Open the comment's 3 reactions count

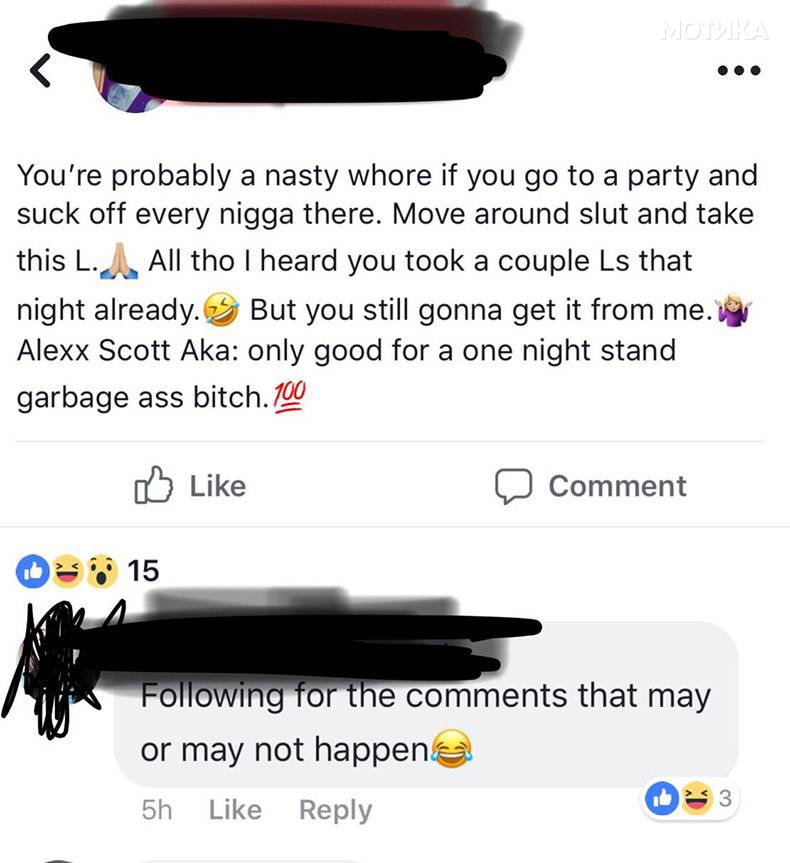pos(725,798)
